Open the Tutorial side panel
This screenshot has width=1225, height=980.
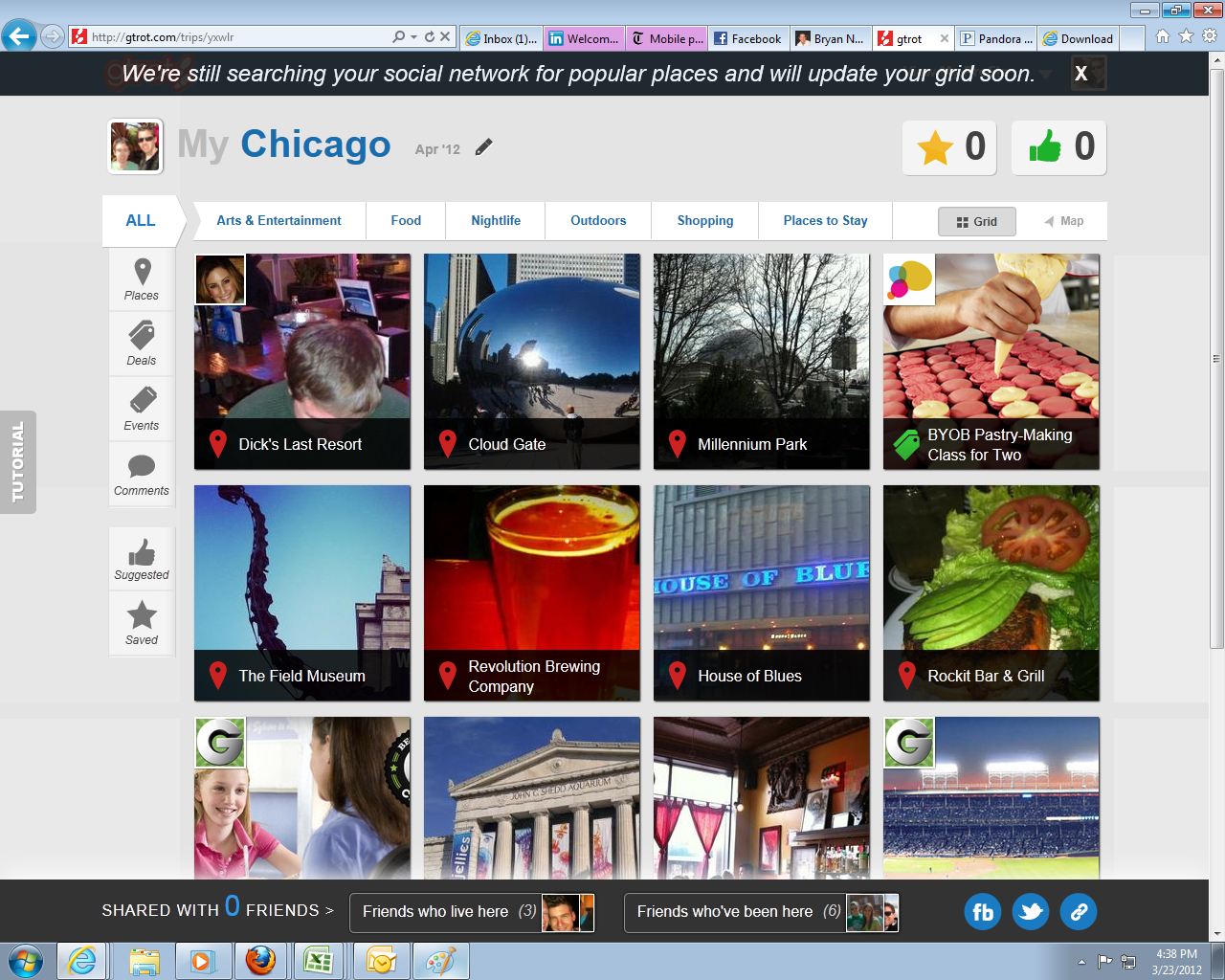click(x=18, y=462)
